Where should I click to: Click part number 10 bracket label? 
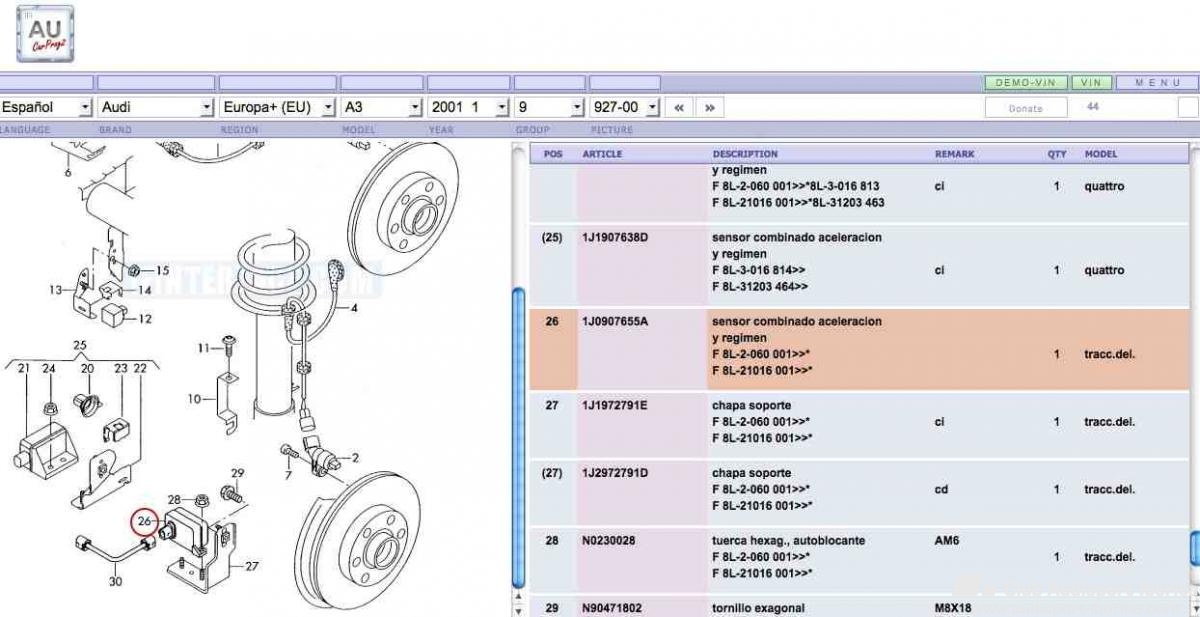194,399
